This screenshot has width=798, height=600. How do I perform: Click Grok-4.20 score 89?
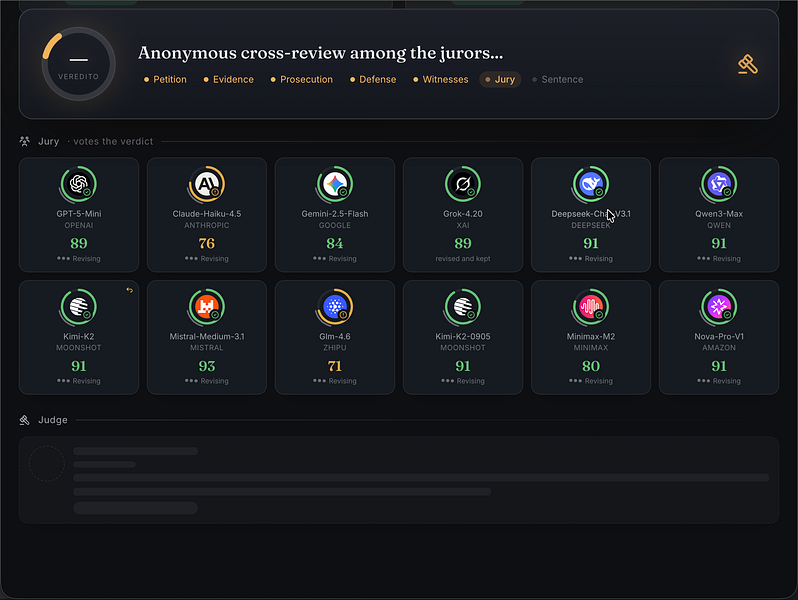[463, 243]
